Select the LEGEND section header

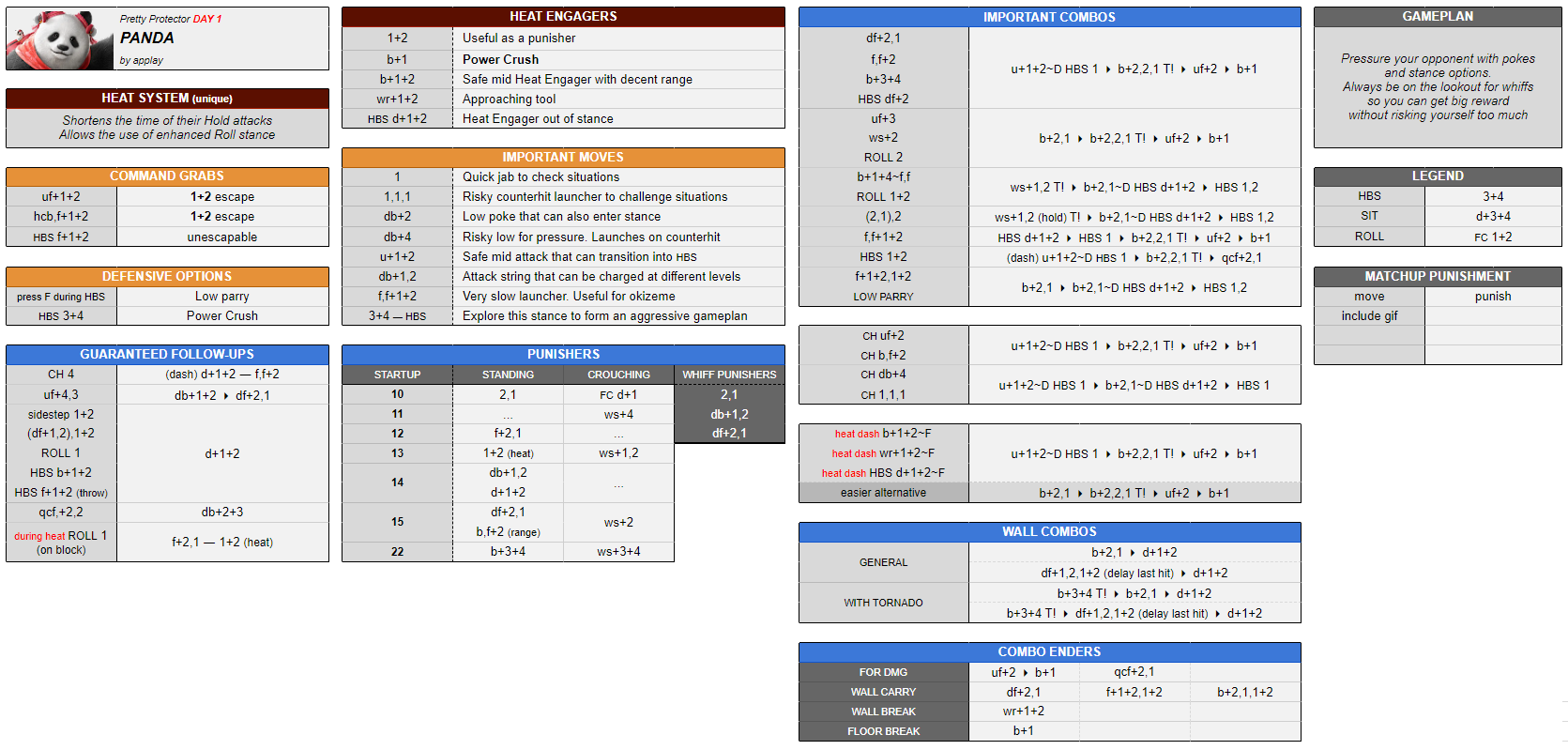(x=1438, y=176)
